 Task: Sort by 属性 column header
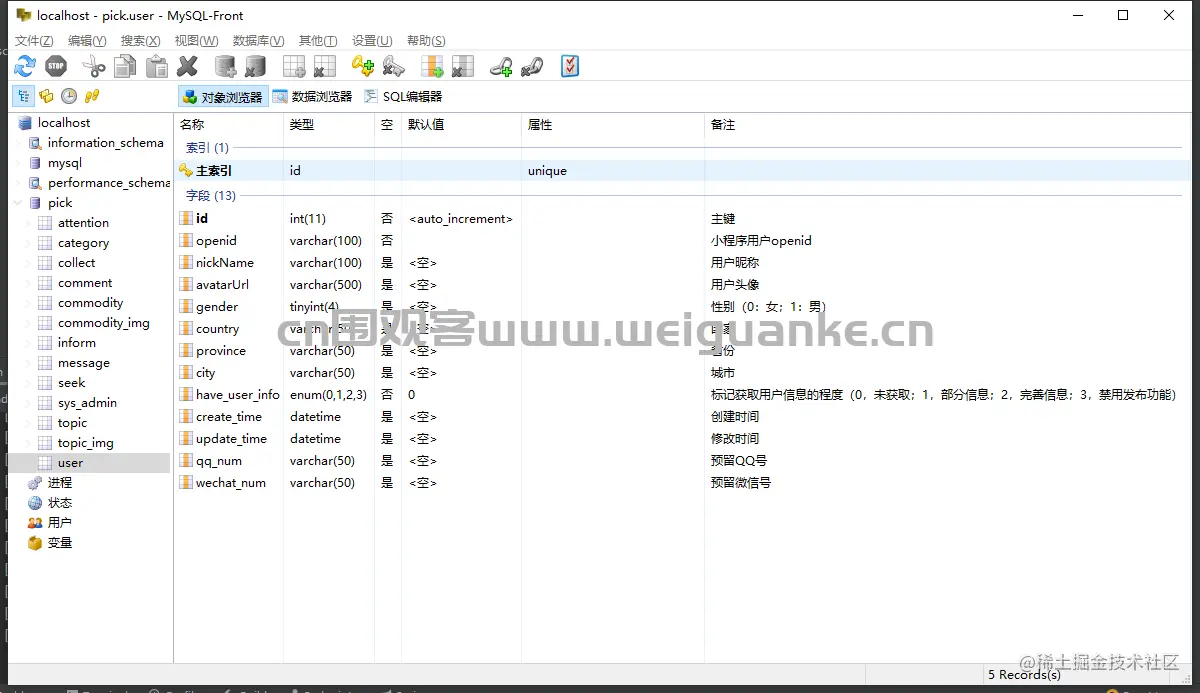[x=613, y=125]
